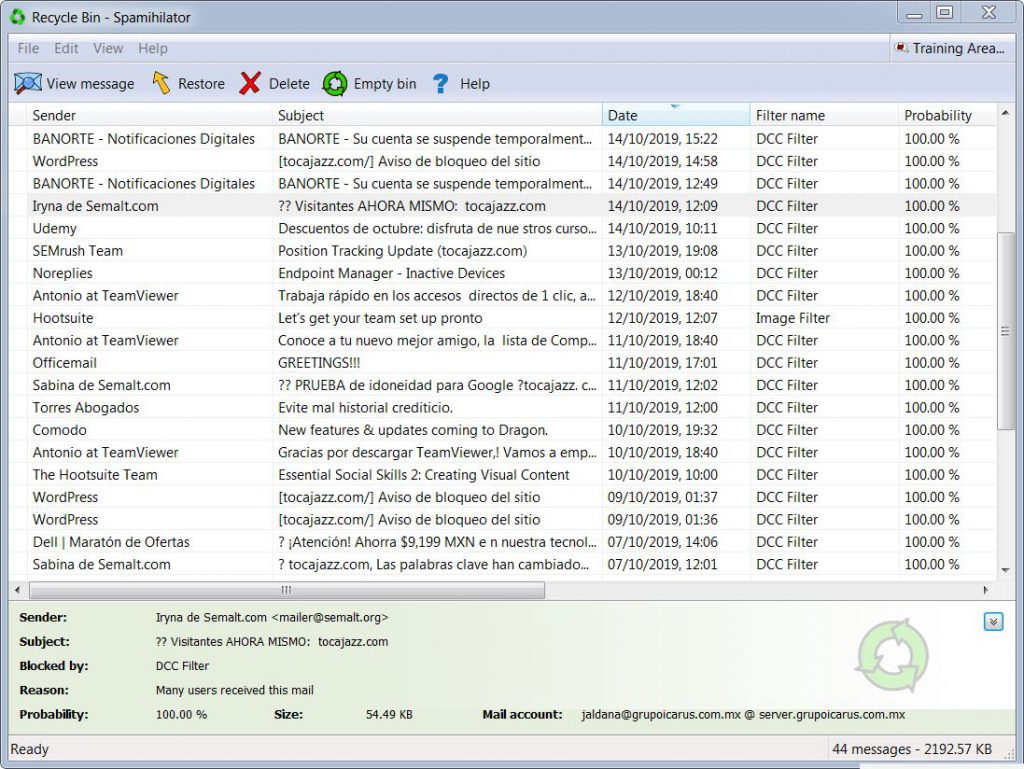
Task: Click the Position Tracking Update subject
Action: click(402, 251)
